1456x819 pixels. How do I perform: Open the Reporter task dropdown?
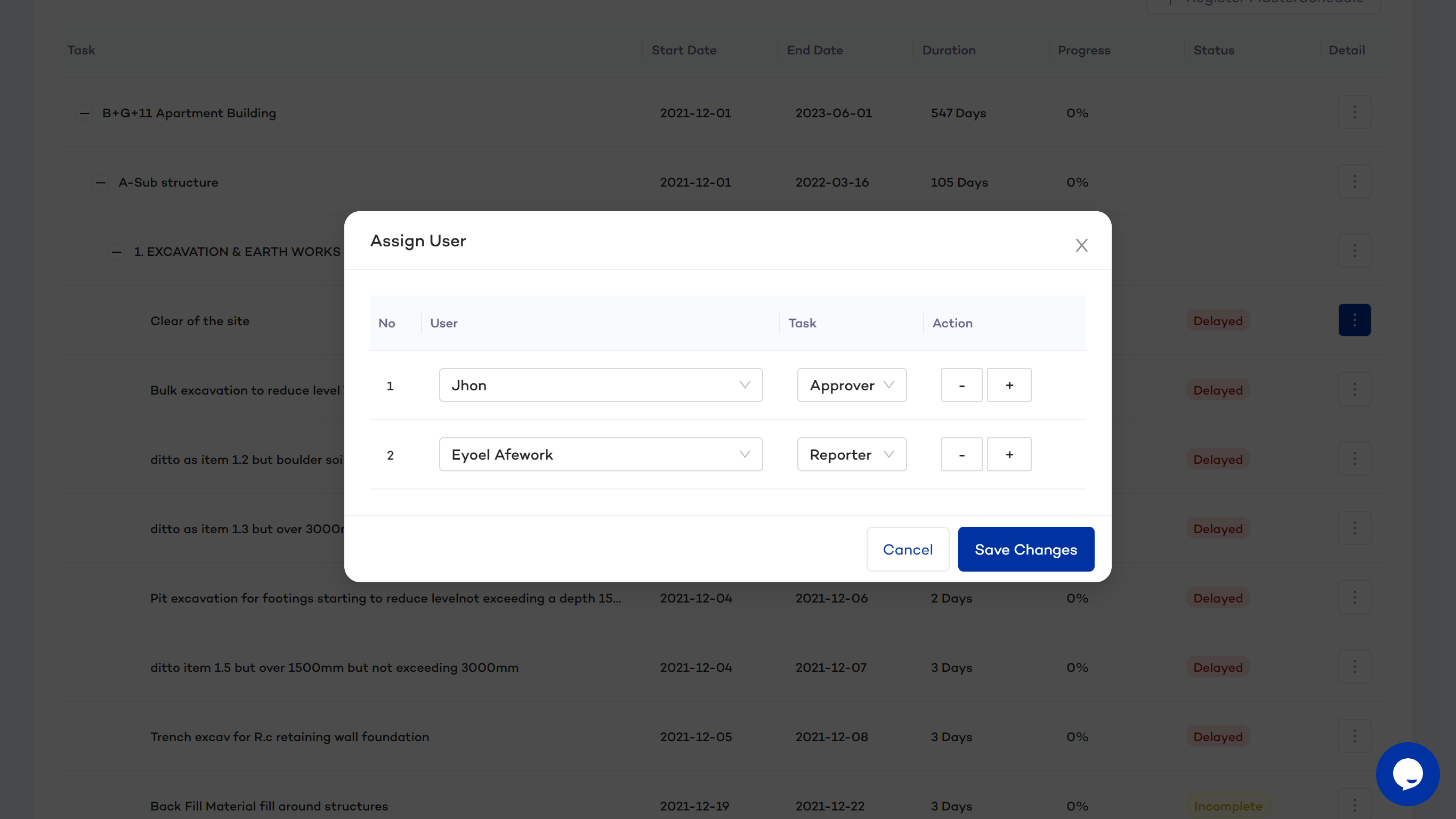pos(851,454)
